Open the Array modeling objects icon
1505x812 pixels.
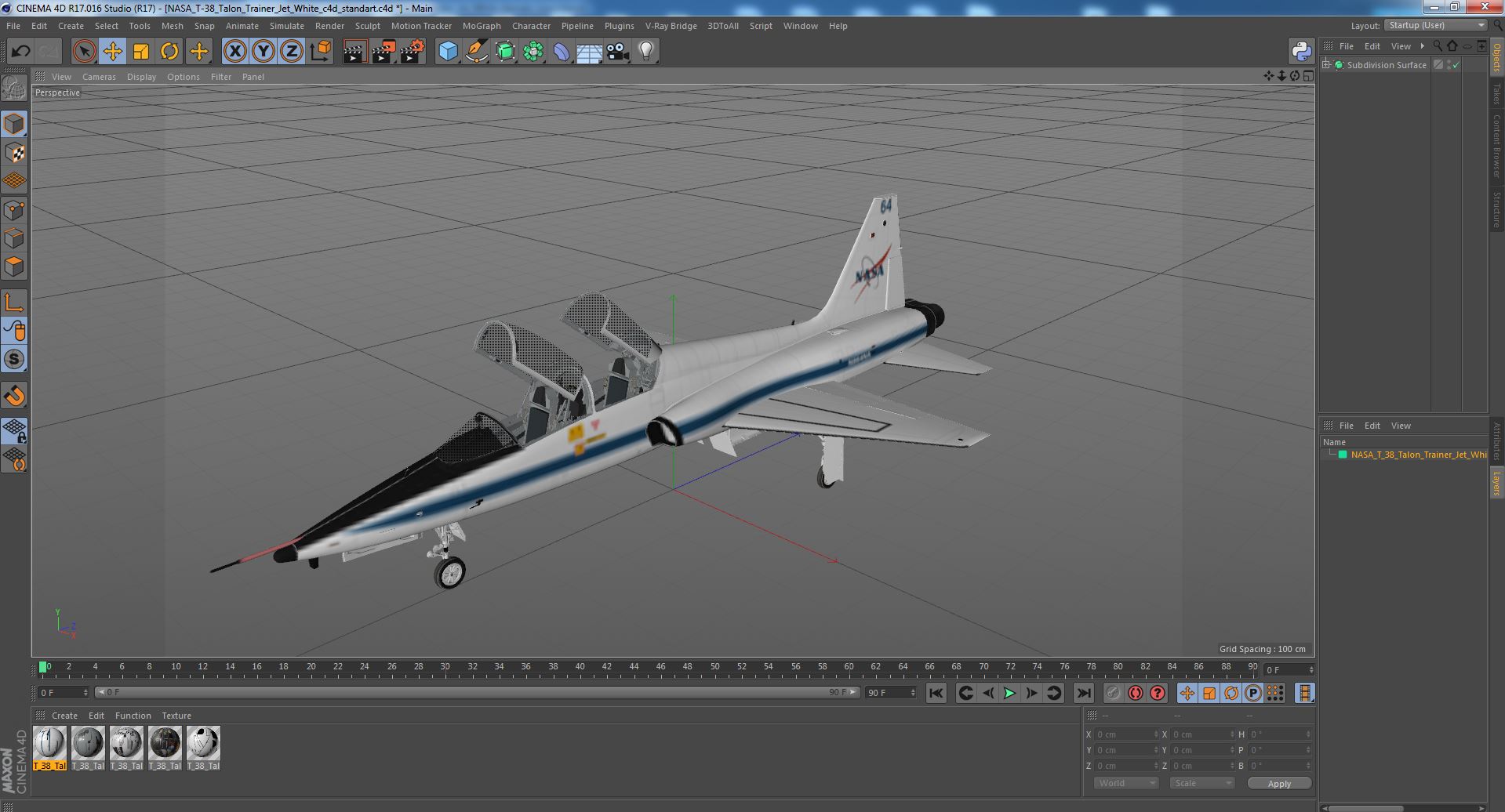click(533, 52)
